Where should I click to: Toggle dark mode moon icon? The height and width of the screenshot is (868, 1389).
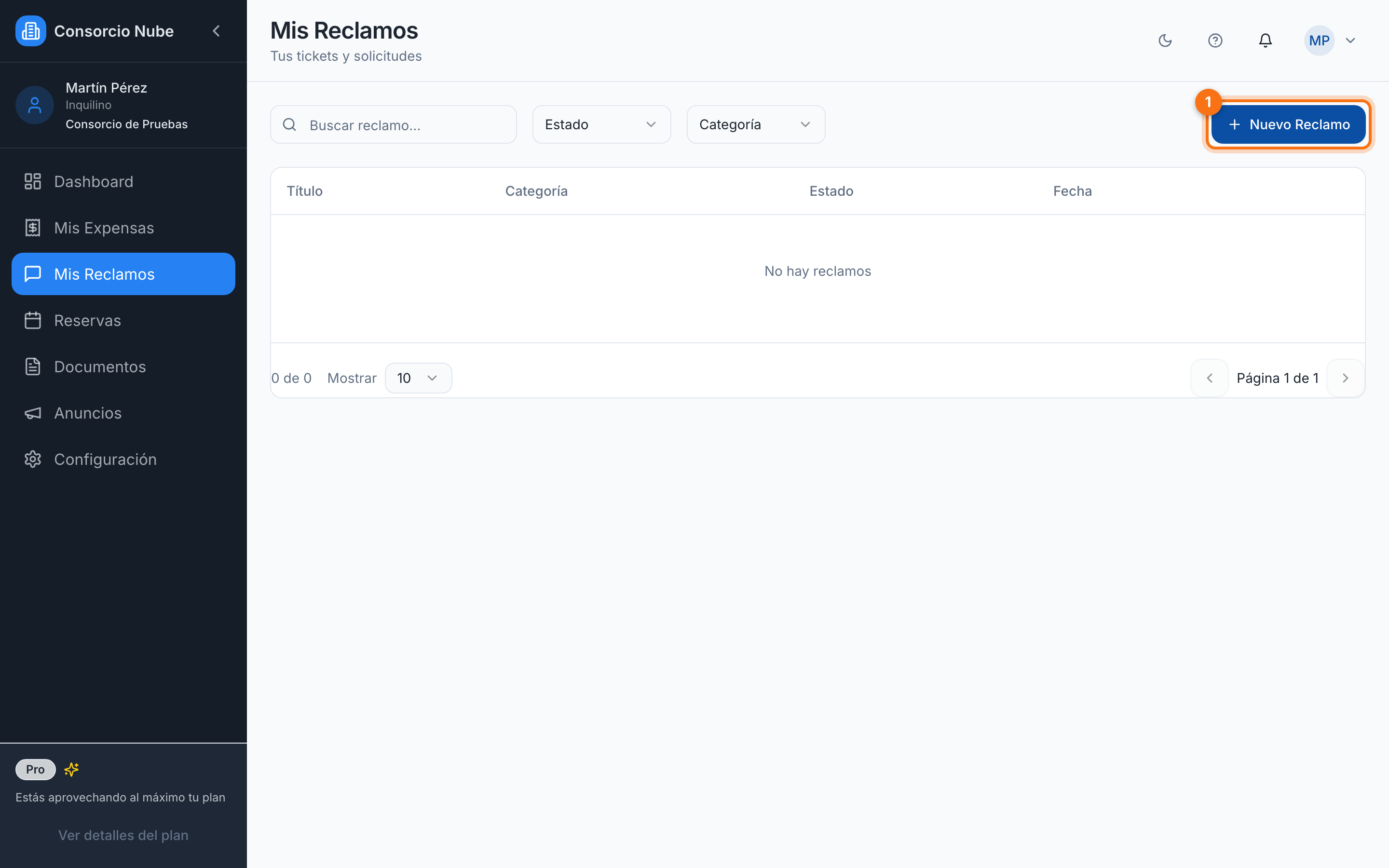point(1165,41)
